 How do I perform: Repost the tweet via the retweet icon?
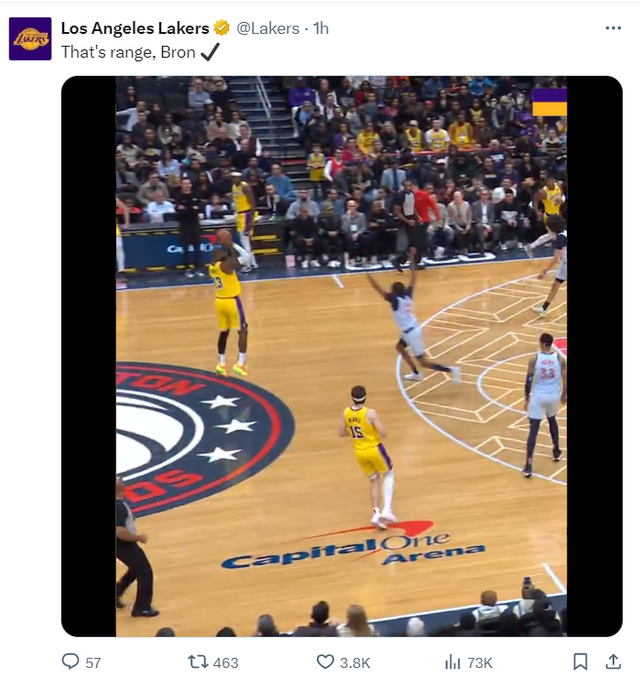pos(197,662)
